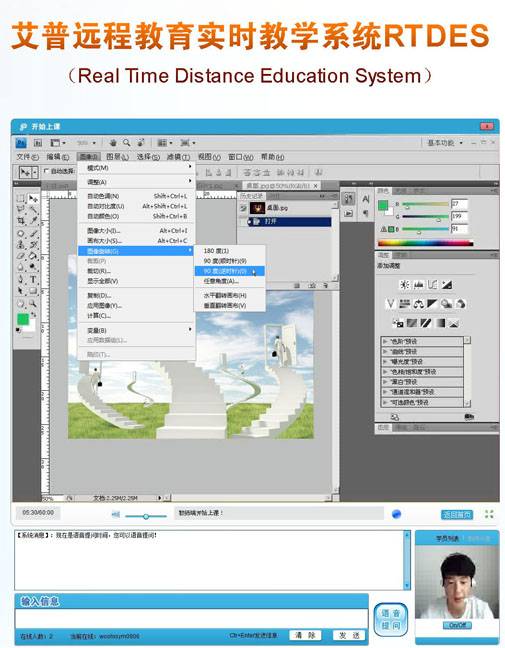Click the chat log scrollbar down arrow
The height and width of the screenshot is (648, 505).
(407, 586)
